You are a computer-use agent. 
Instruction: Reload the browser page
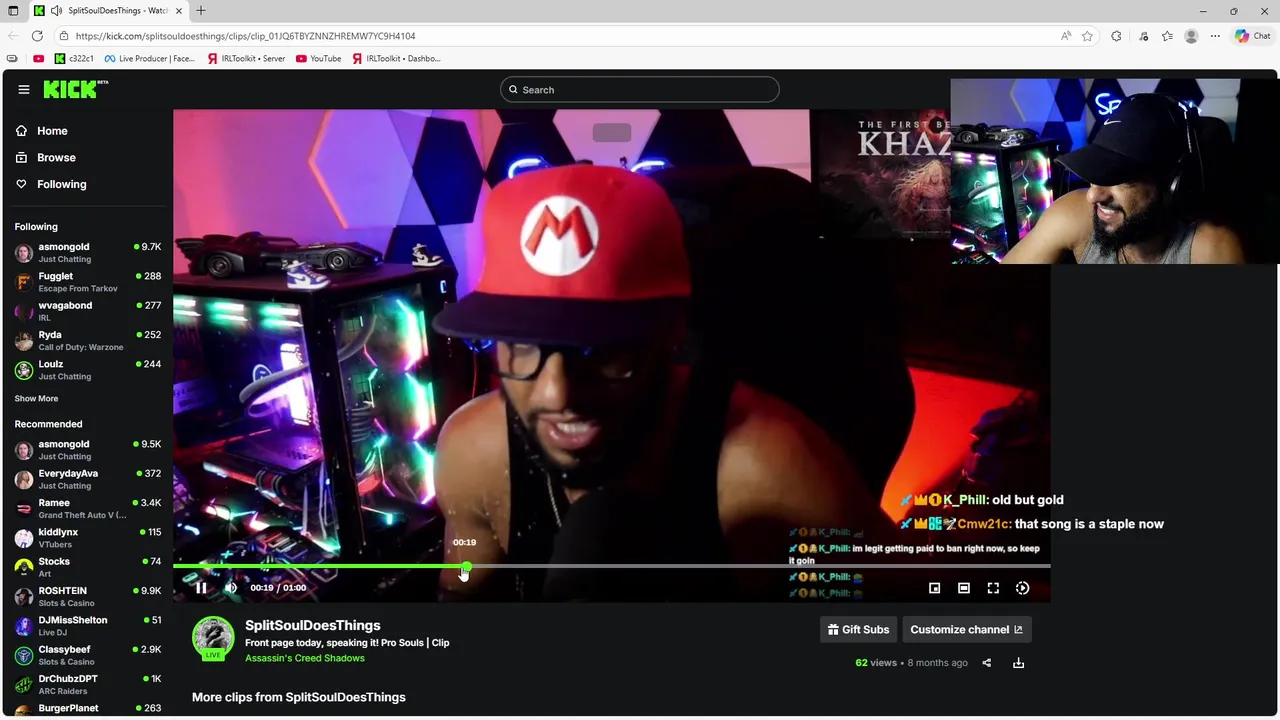(37, 36)
